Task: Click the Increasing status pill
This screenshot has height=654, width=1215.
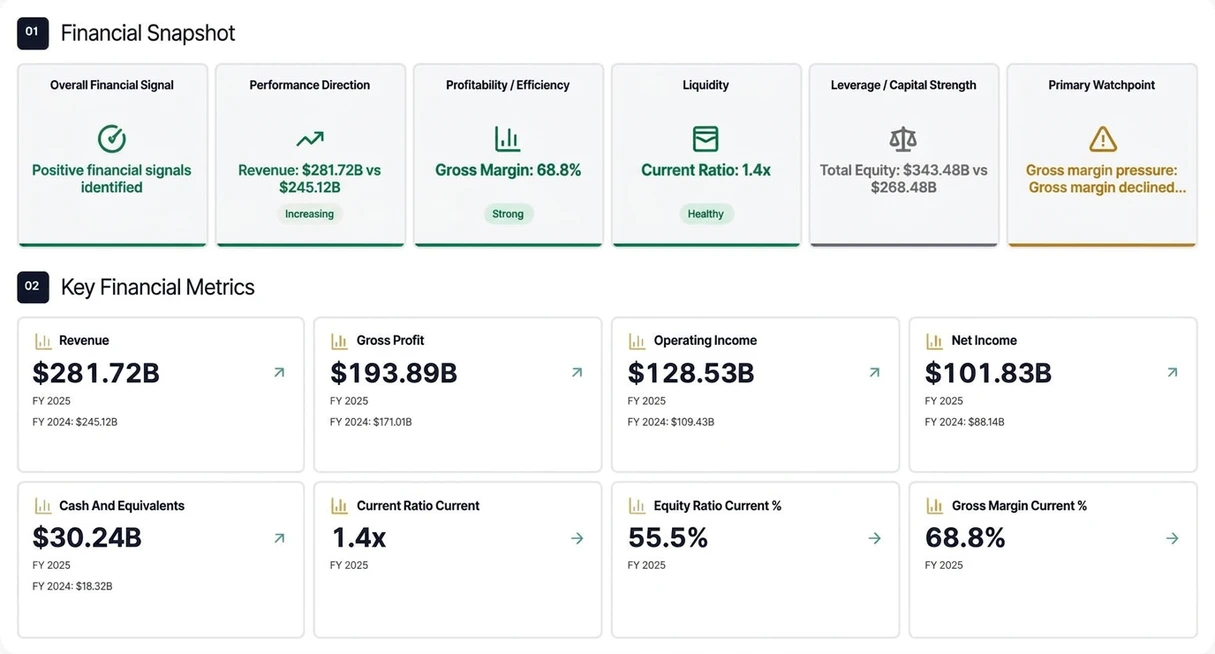Action: [x=309, y=214]
